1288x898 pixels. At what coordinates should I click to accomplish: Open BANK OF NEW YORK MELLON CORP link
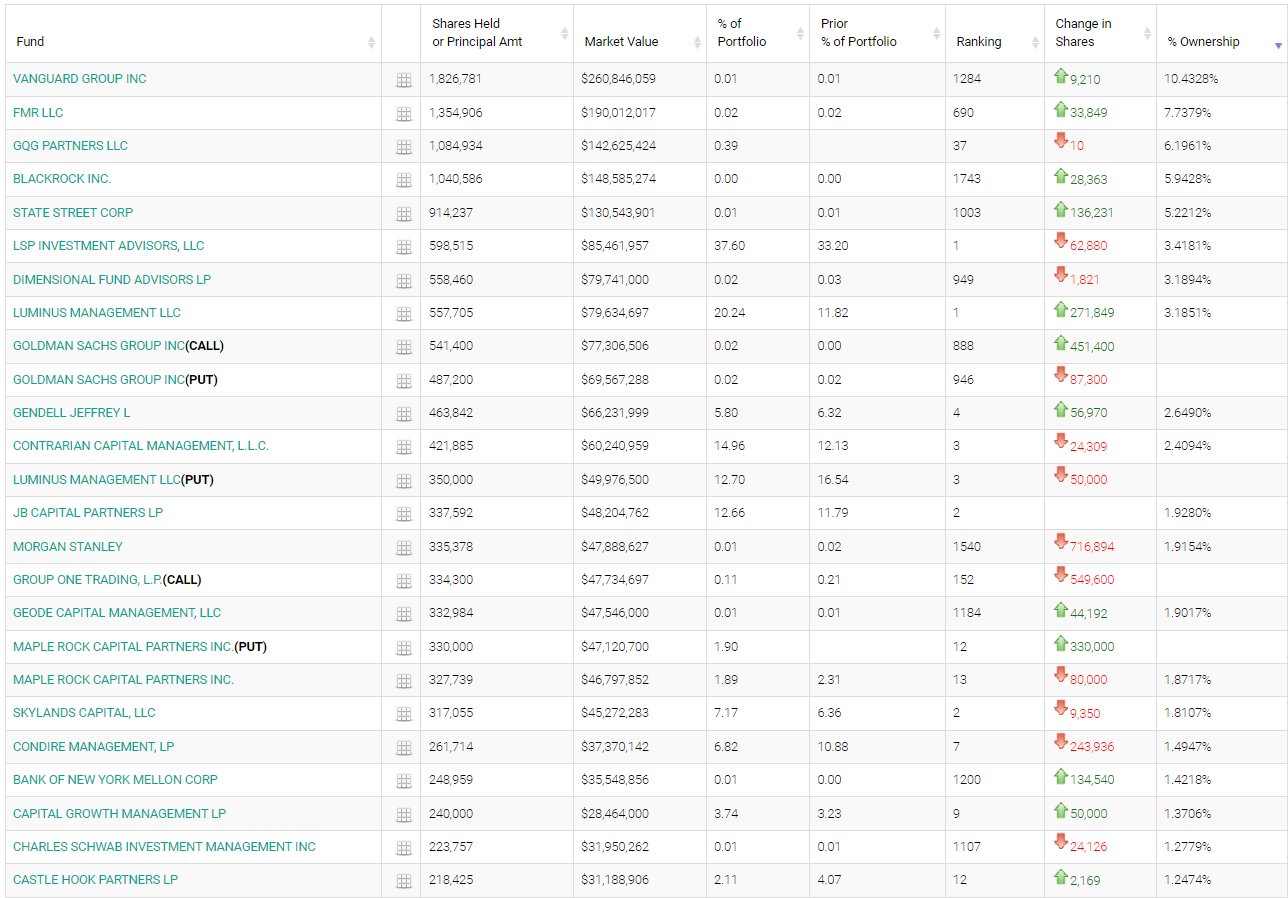click(116, 780)
